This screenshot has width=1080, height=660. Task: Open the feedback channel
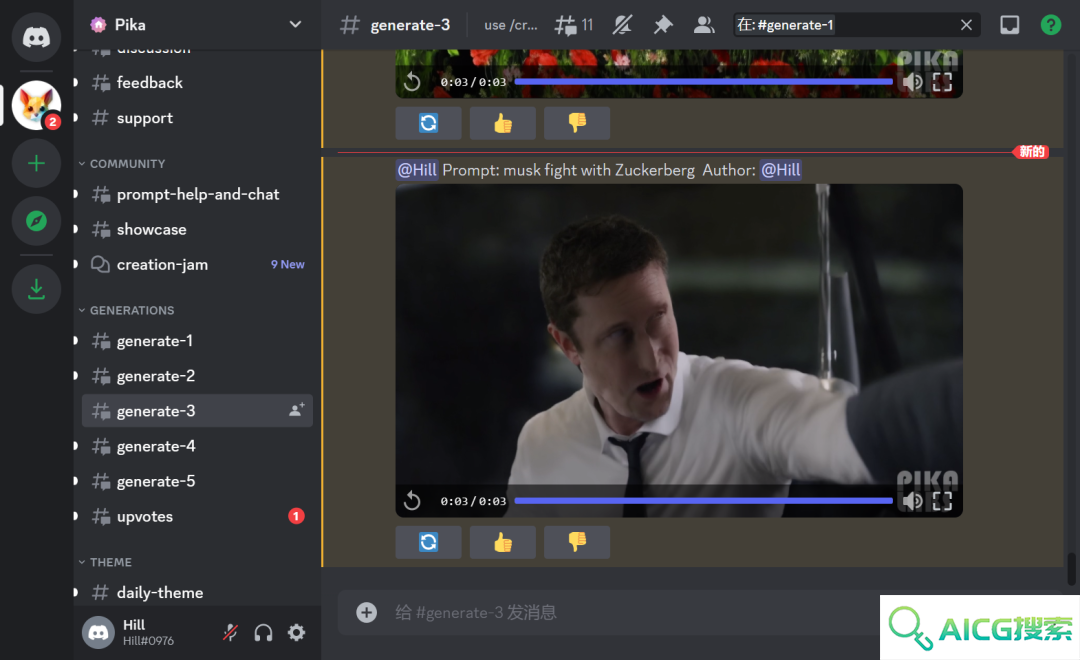(x=197, y=83)
